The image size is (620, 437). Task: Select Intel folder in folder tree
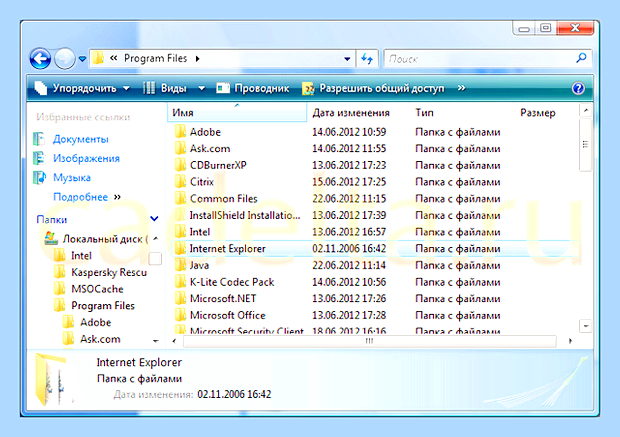(x=81, y=256)
